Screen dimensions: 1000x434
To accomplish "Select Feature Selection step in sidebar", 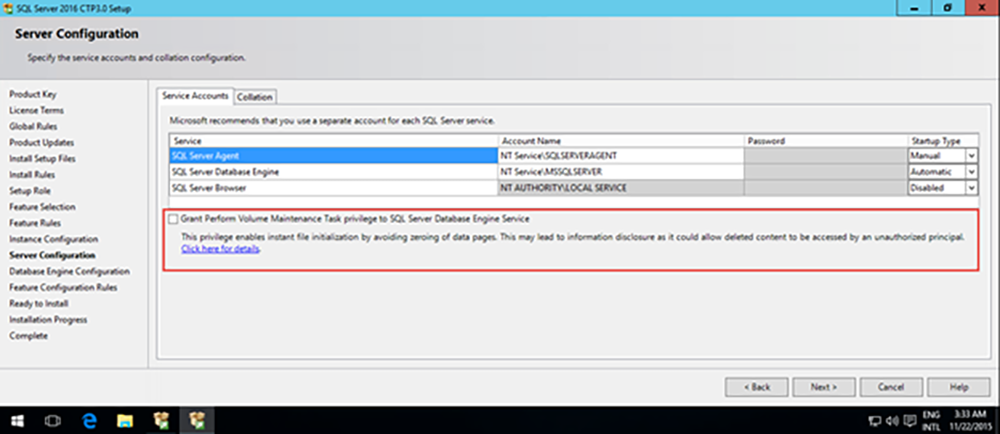I will click(x=42, y=207).
